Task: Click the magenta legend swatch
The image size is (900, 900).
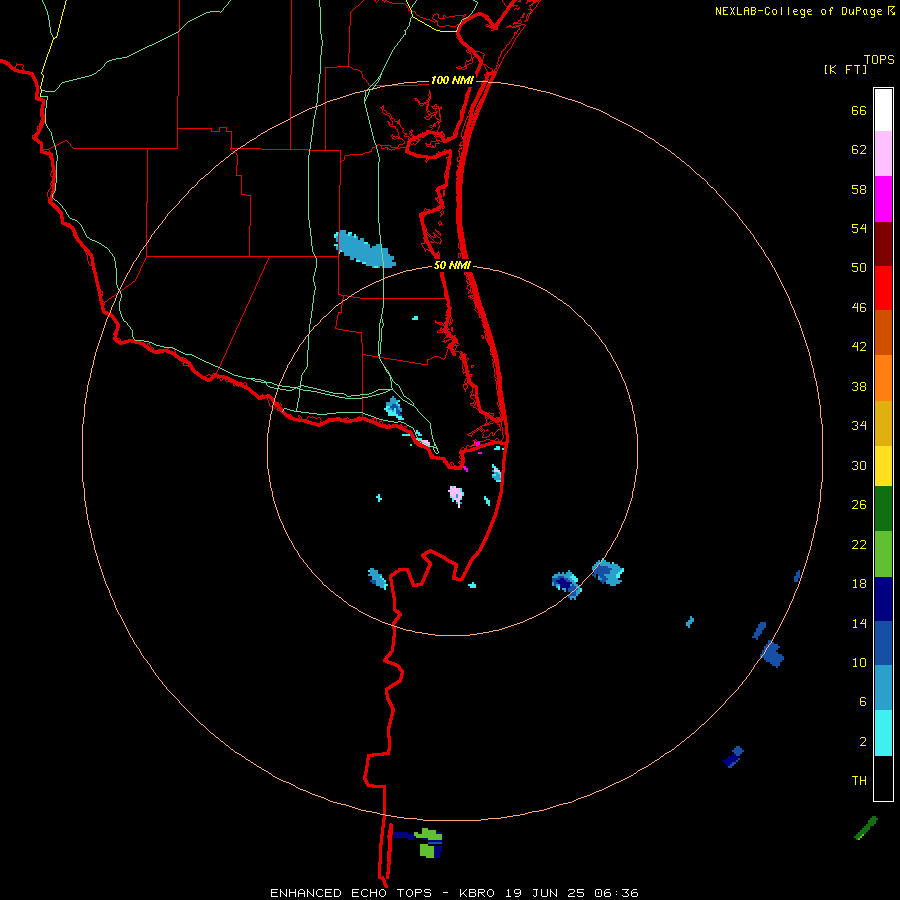Action: tap(883, 199)
